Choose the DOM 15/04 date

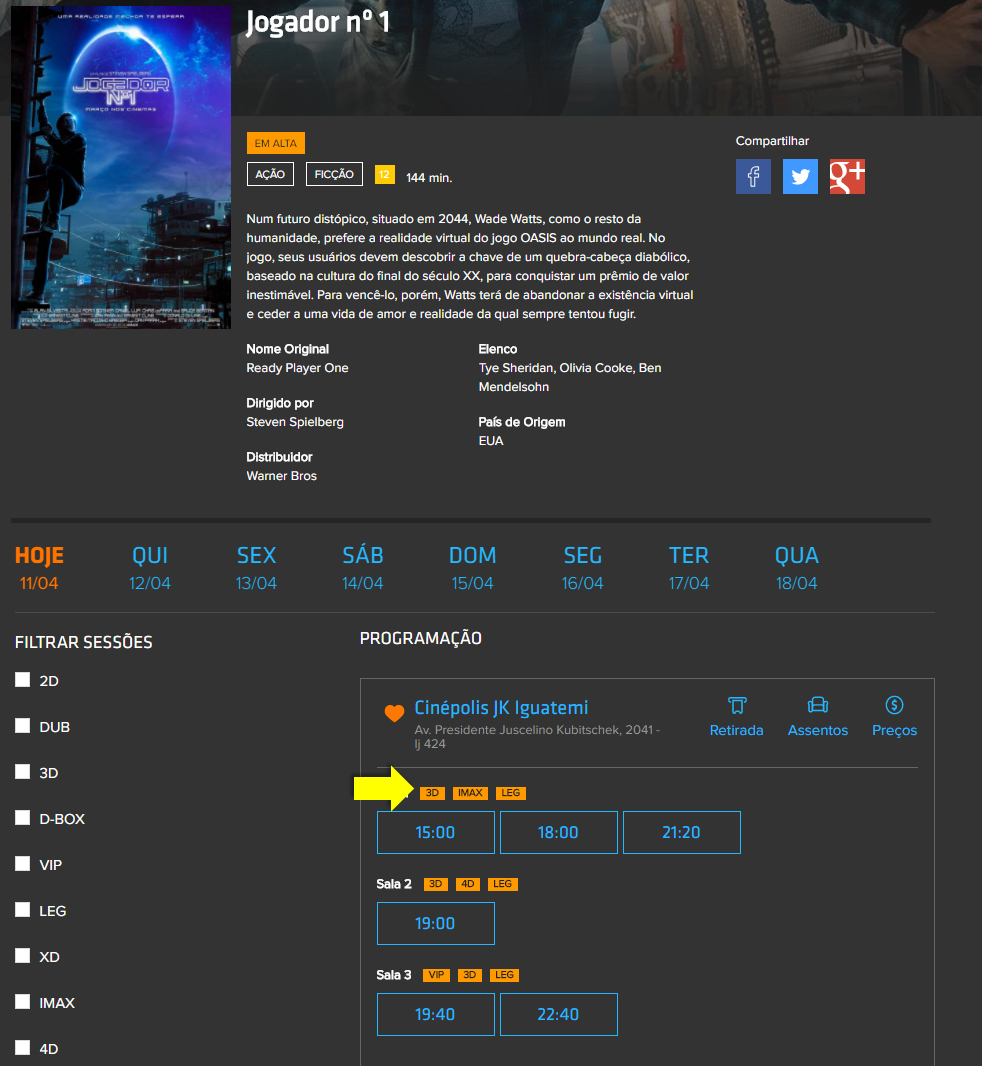473,568
